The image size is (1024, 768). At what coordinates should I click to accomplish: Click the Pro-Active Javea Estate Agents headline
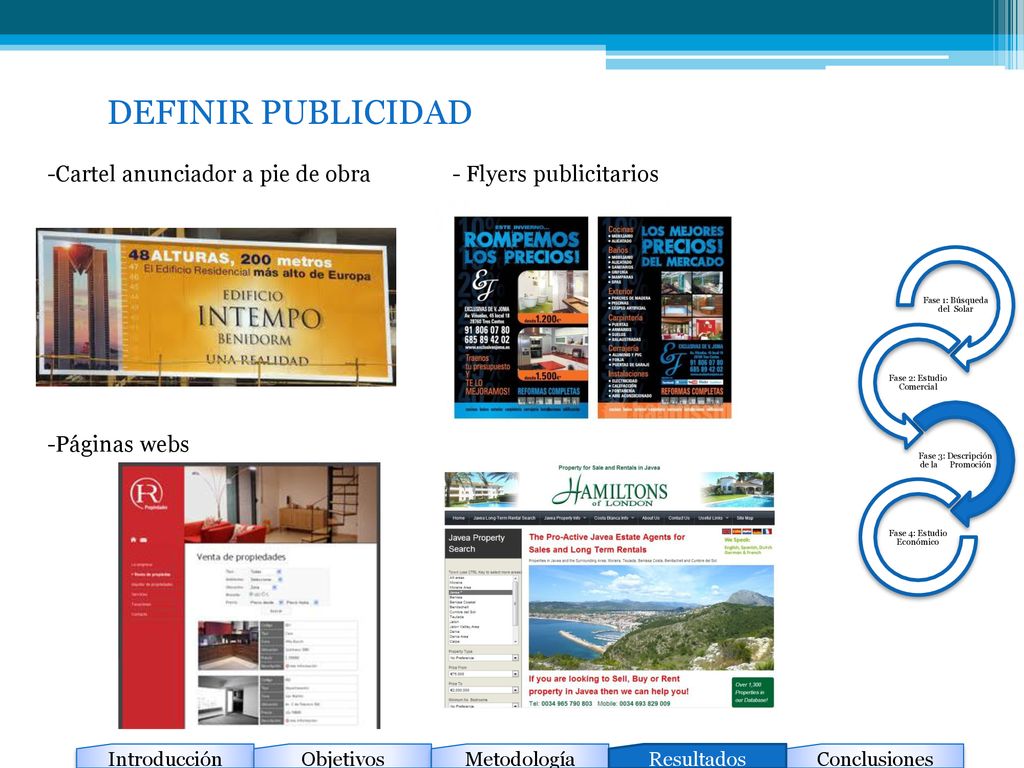point(607,543)
